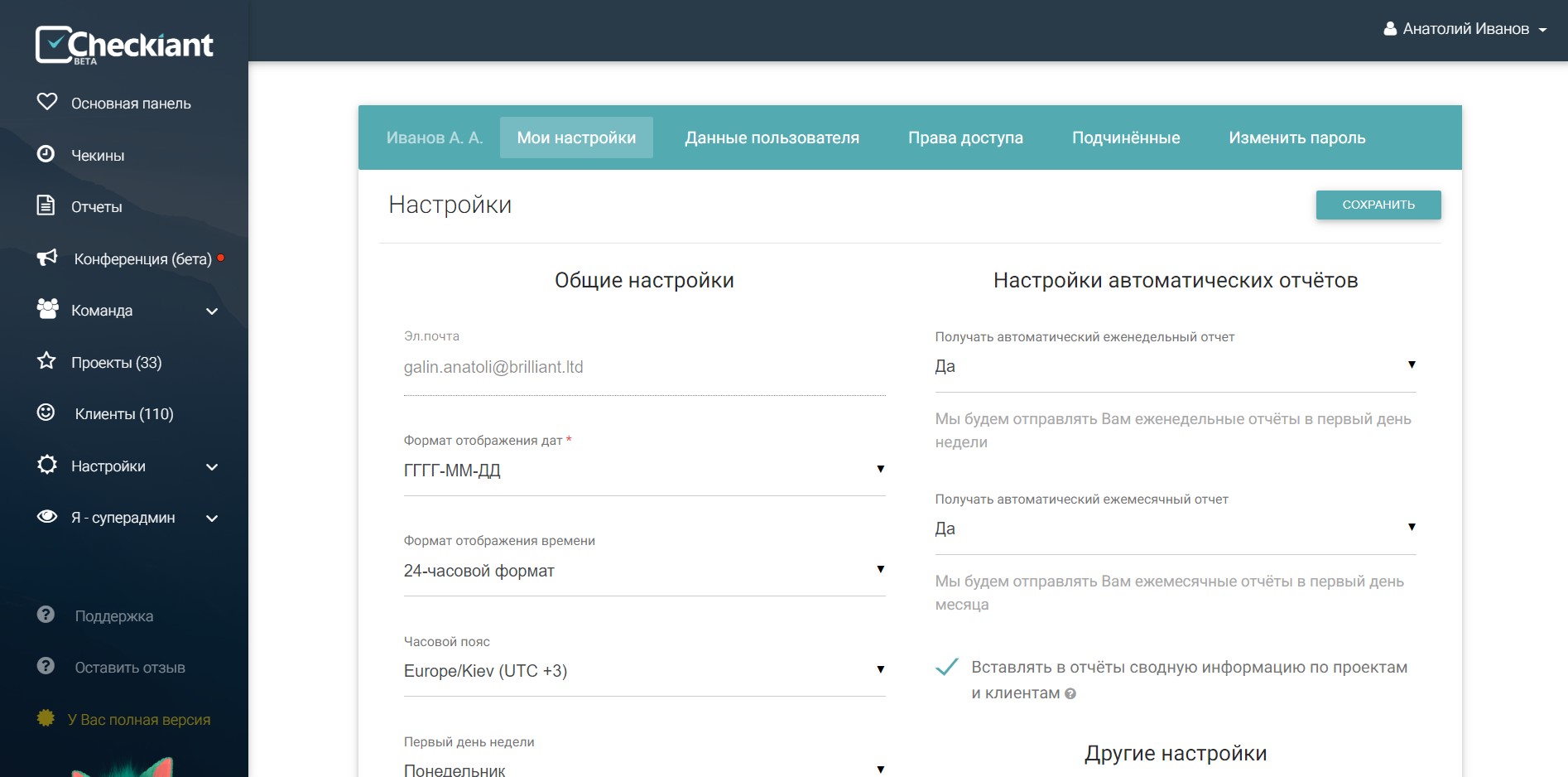Image resolution: width=1568 pixels, height=777 pixels.
Task: Go to the Изменить пароль tab
Action: pos(1297,138)
